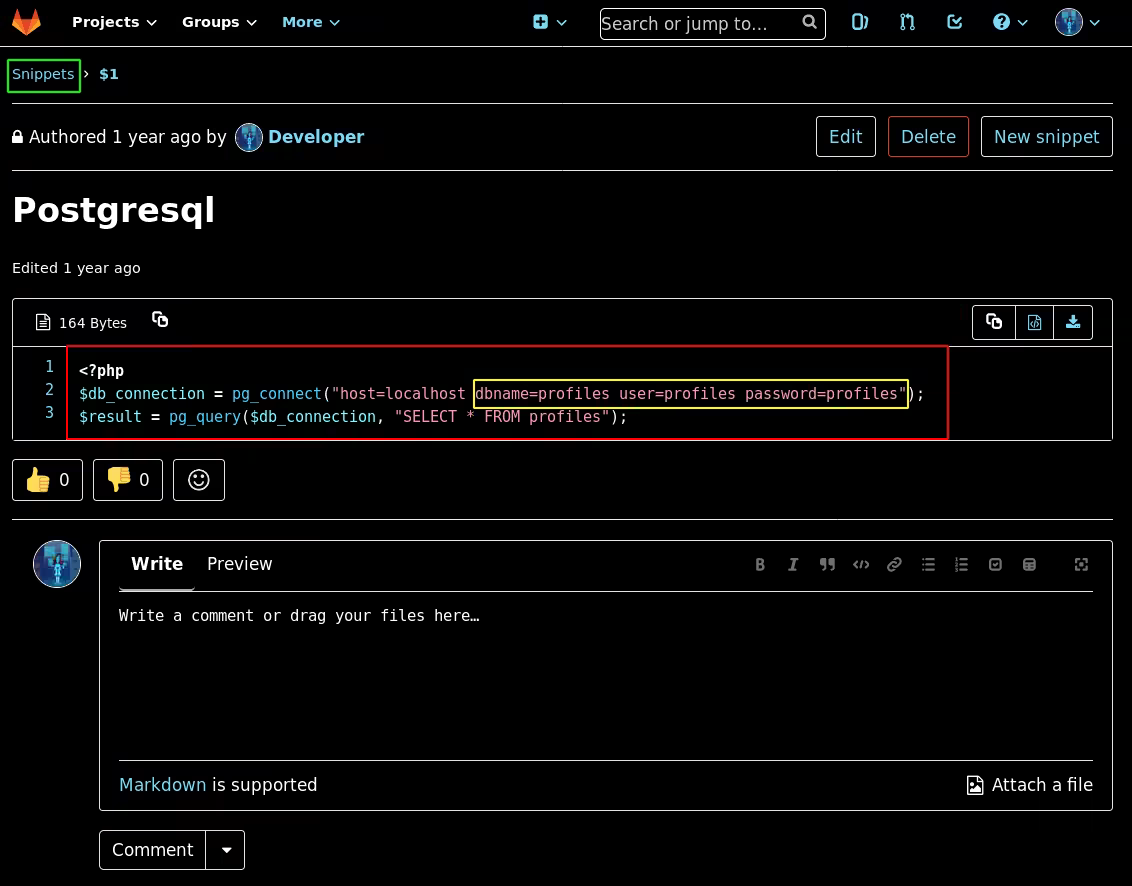
Task: Copy snippet file contents
Action: 994,322
